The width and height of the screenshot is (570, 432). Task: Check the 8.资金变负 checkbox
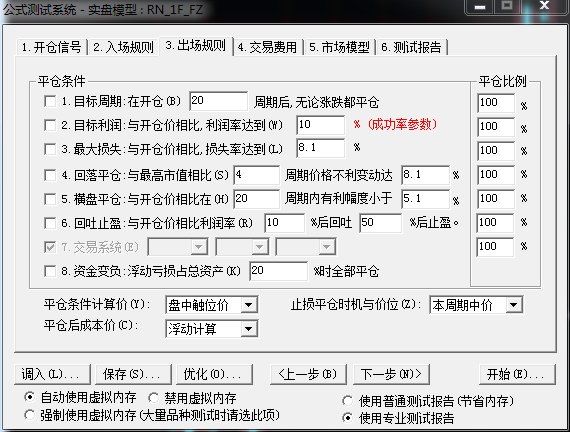[x=50, y=271]
